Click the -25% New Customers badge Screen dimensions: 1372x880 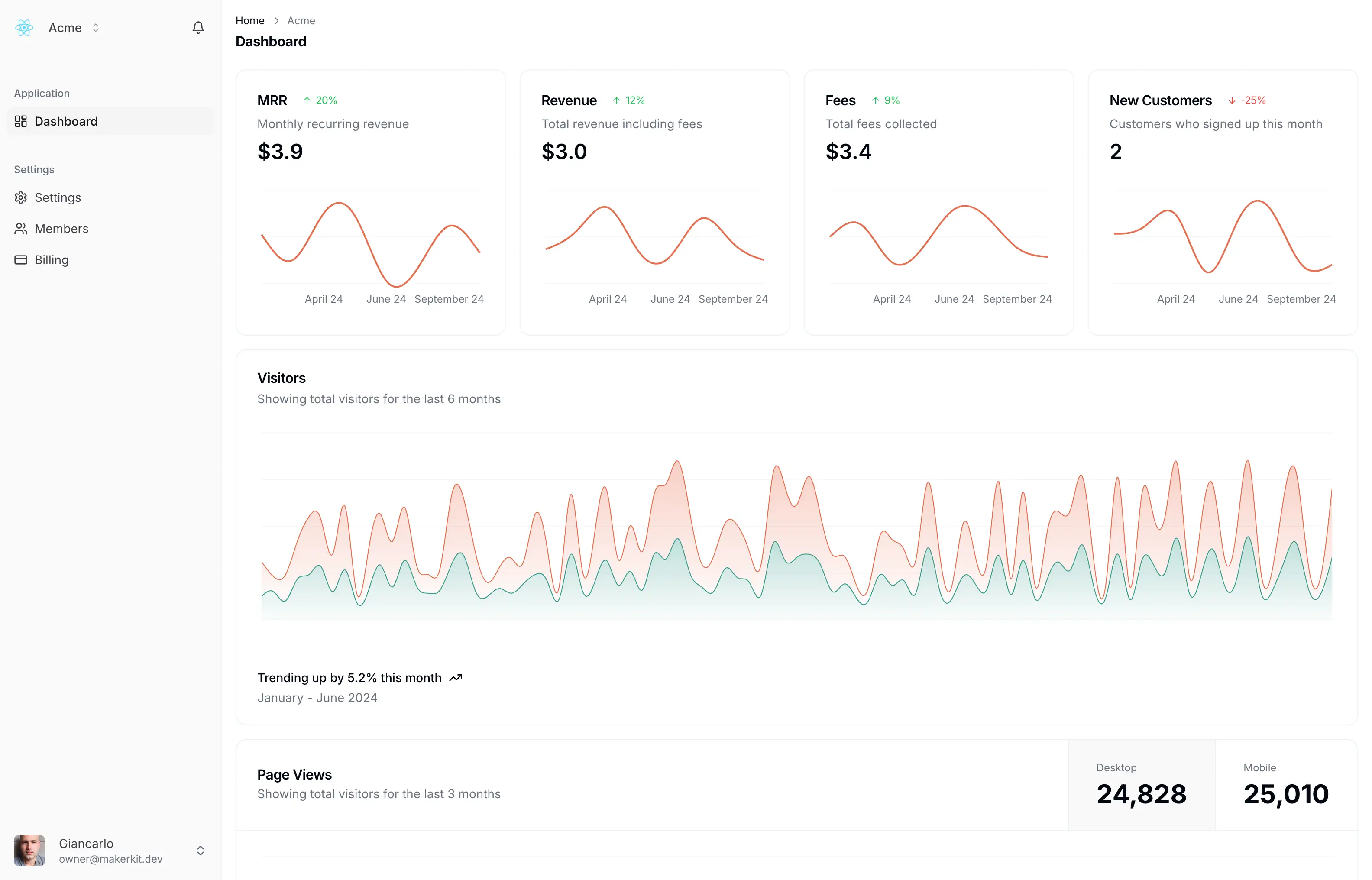click(1247, 100)
